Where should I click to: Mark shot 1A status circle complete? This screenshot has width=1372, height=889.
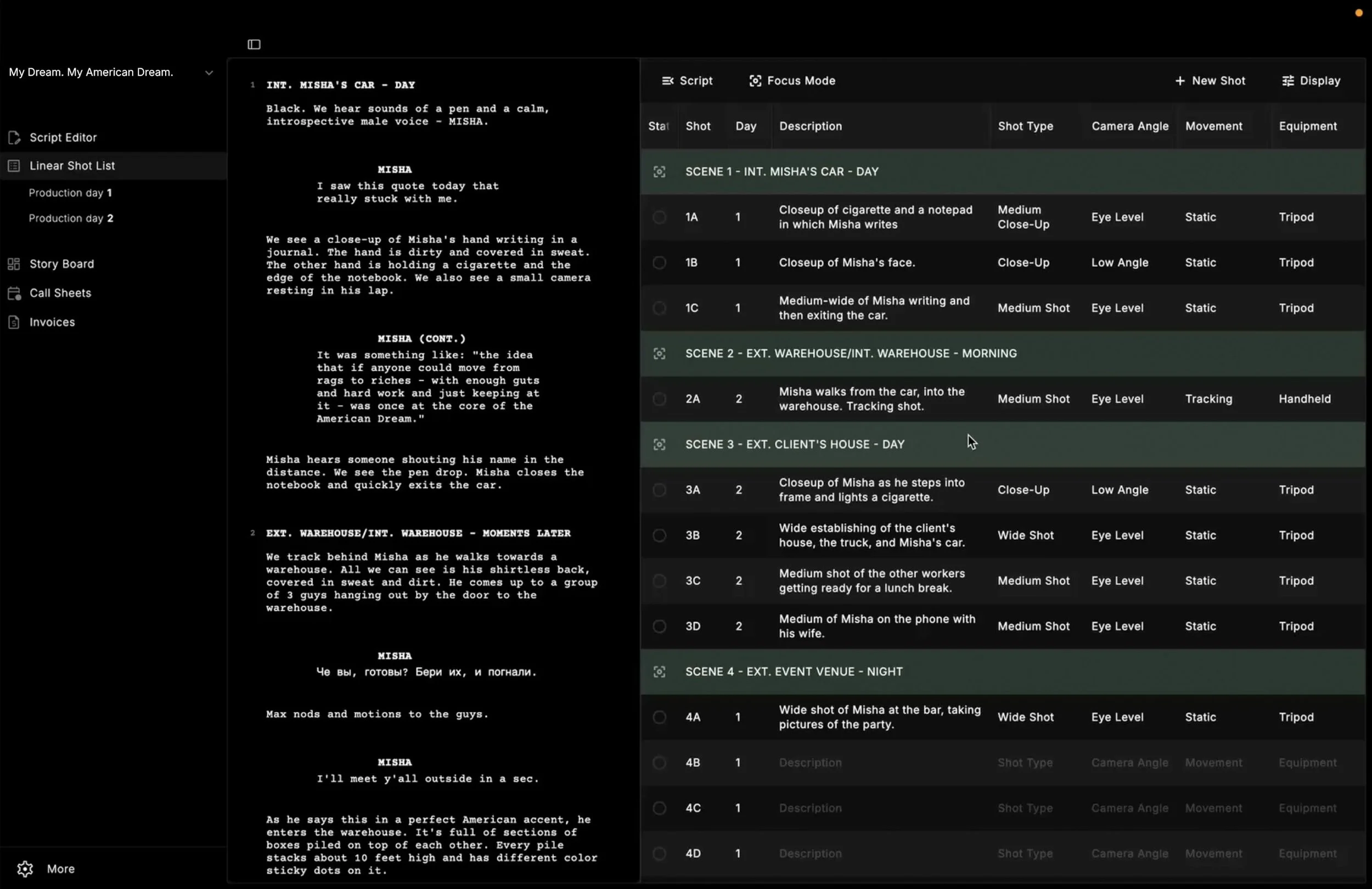659,217
